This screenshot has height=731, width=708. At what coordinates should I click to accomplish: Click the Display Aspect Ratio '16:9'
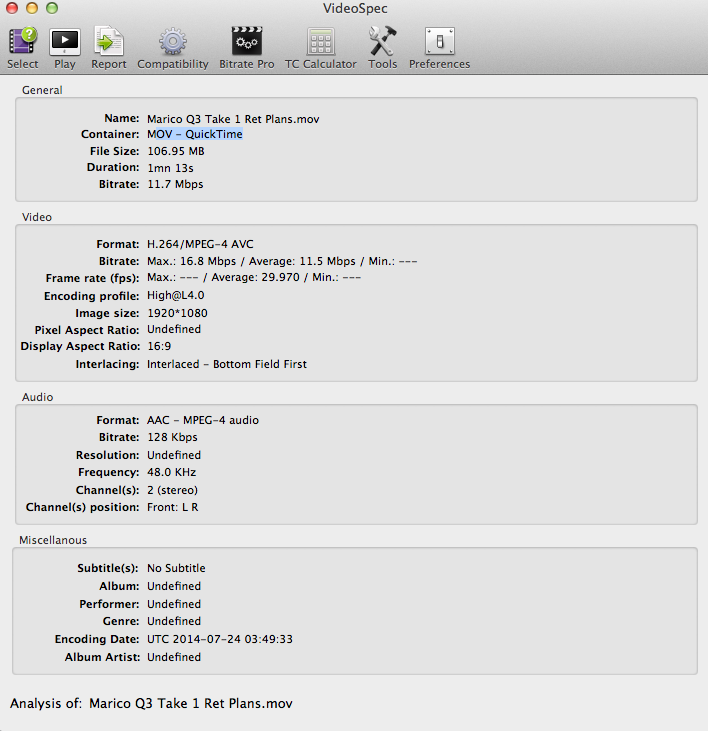click(x=159, y=346)
